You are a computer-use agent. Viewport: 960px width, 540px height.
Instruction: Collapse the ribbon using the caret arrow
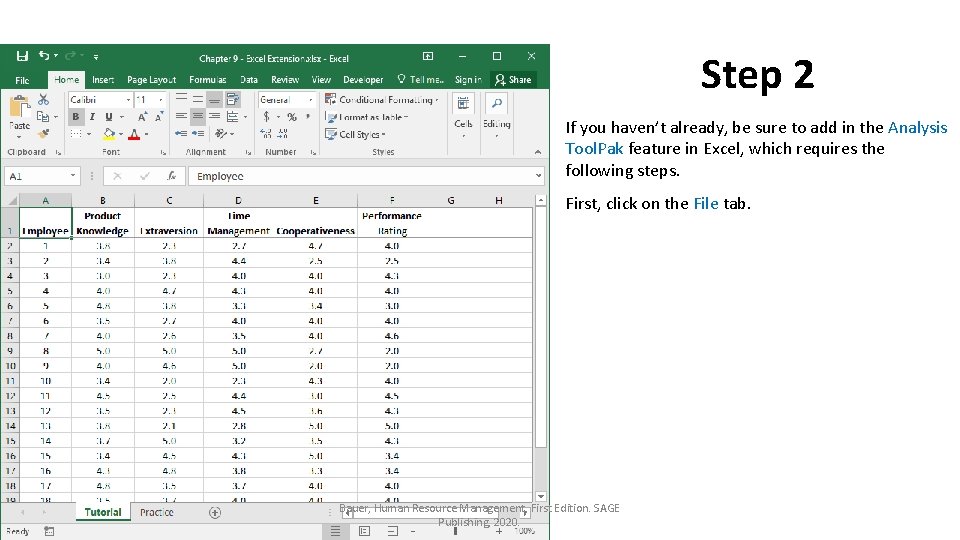pos(538,152)
